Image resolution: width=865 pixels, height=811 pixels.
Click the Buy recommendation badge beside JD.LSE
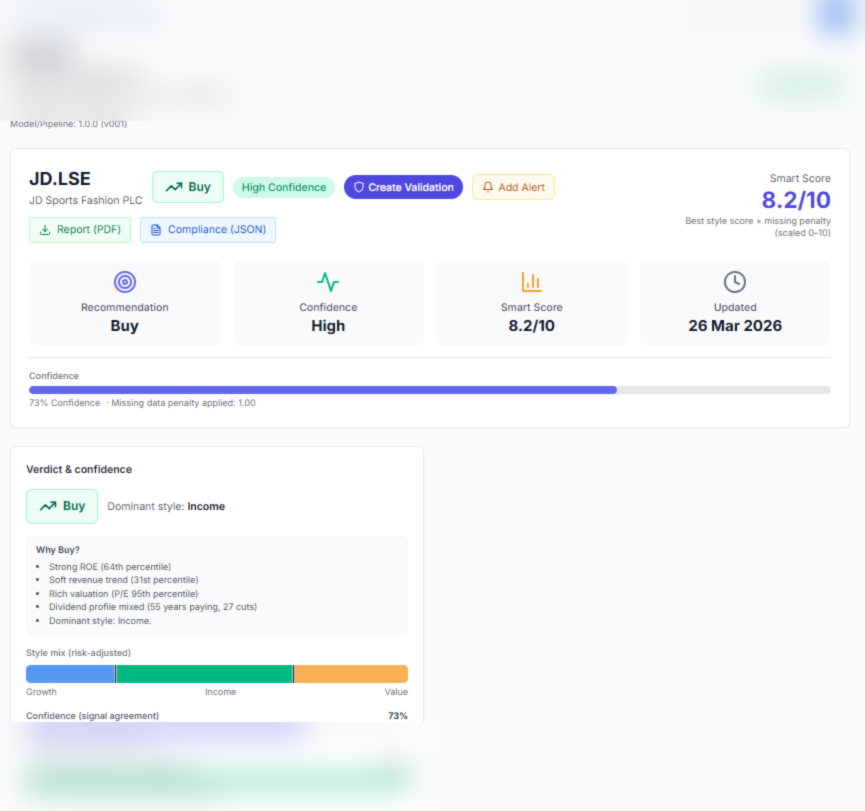(x=188, y=187)
